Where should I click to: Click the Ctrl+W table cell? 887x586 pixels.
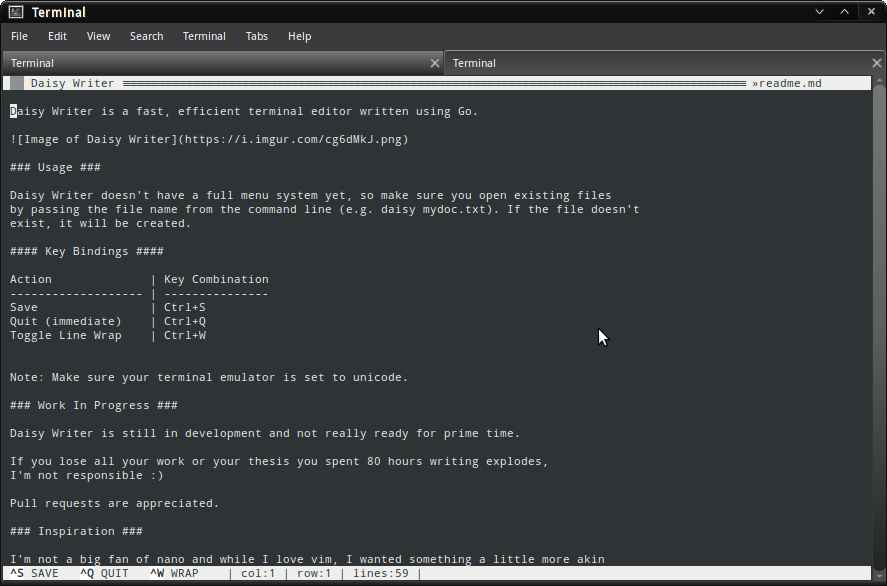click(185, 335)
